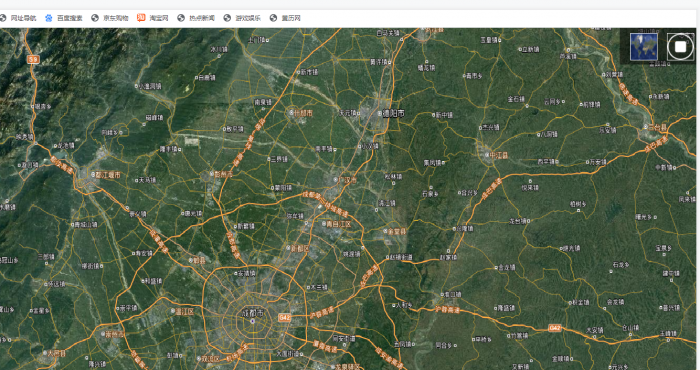The height and width of the screenshot is (370, 700).
Task: Click the 都江堰市 label on map
Action: coord(108,175)
